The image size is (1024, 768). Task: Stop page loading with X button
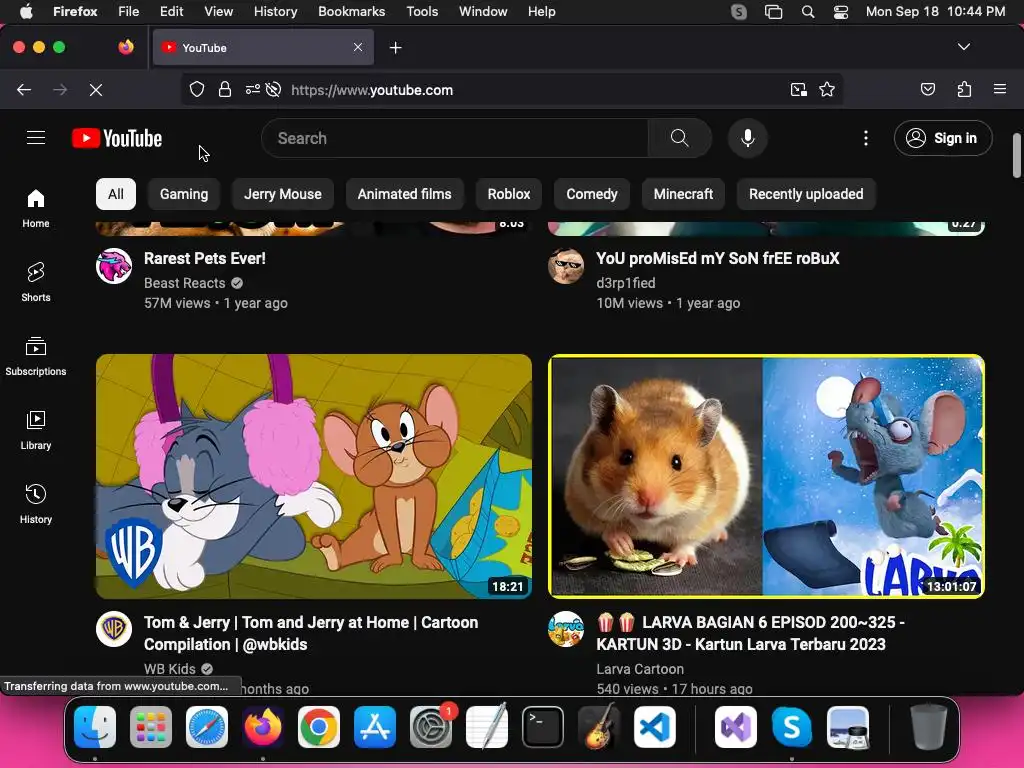(96, 90)
